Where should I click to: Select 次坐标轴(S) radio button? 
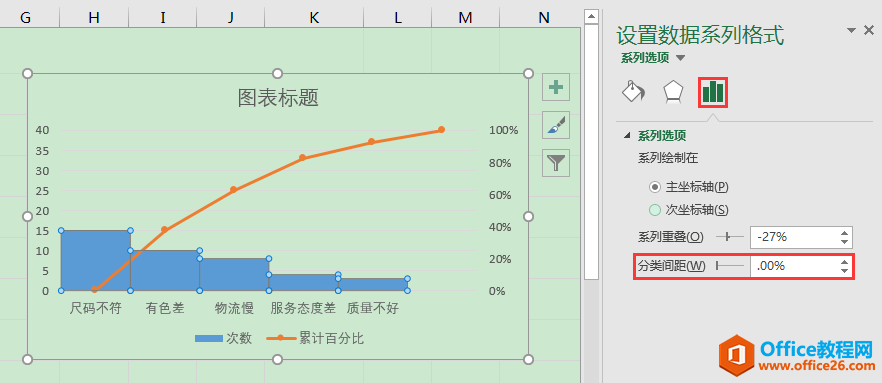(x=655, y=210)
